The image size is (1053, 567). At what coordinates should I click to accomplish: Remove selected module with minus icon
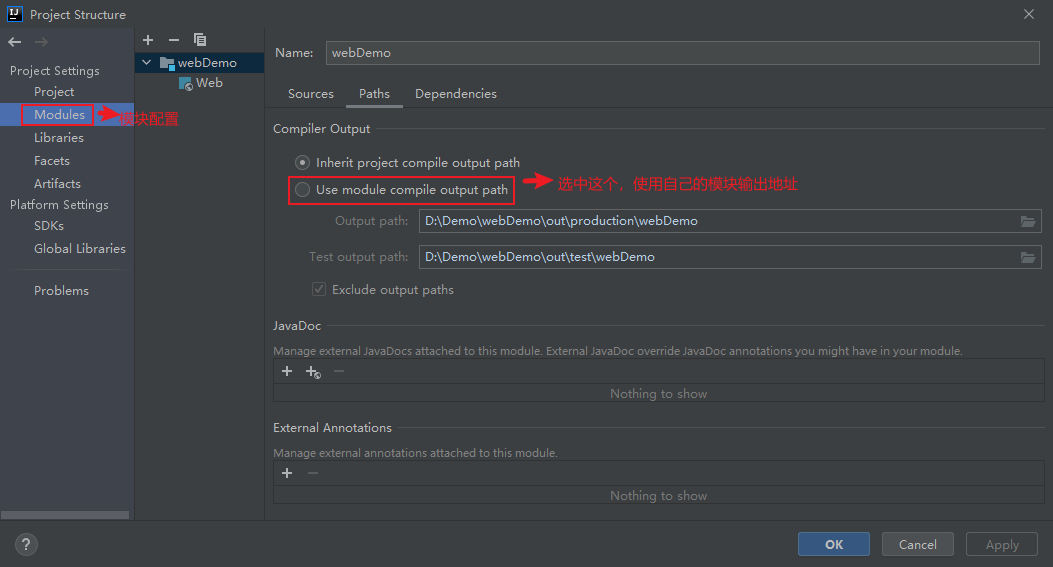pyautogui.click(x=174, y=40)
